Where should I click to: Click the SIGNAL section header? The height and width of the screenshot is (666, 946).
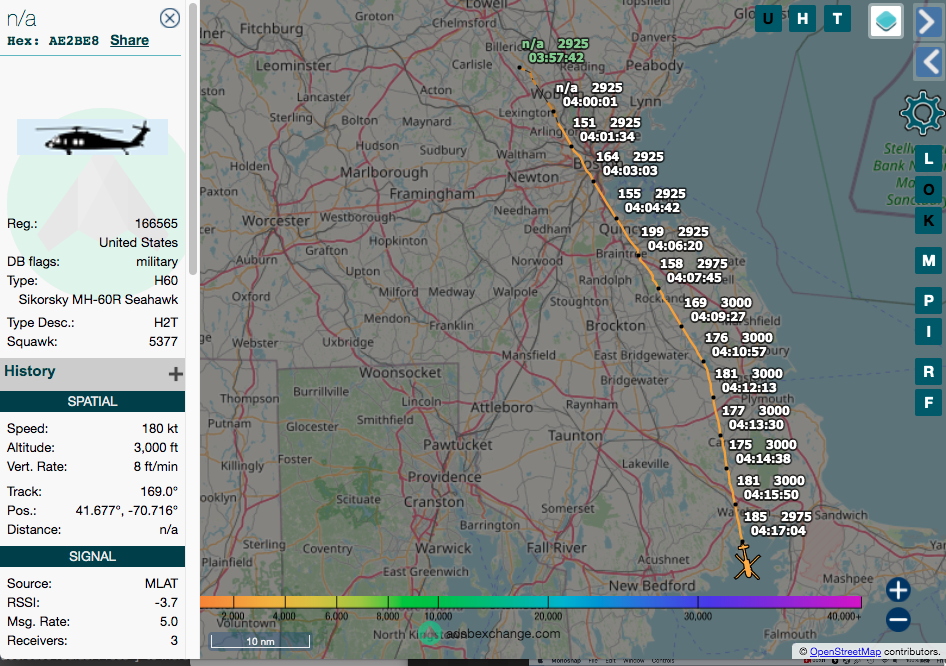pos(92,556)
